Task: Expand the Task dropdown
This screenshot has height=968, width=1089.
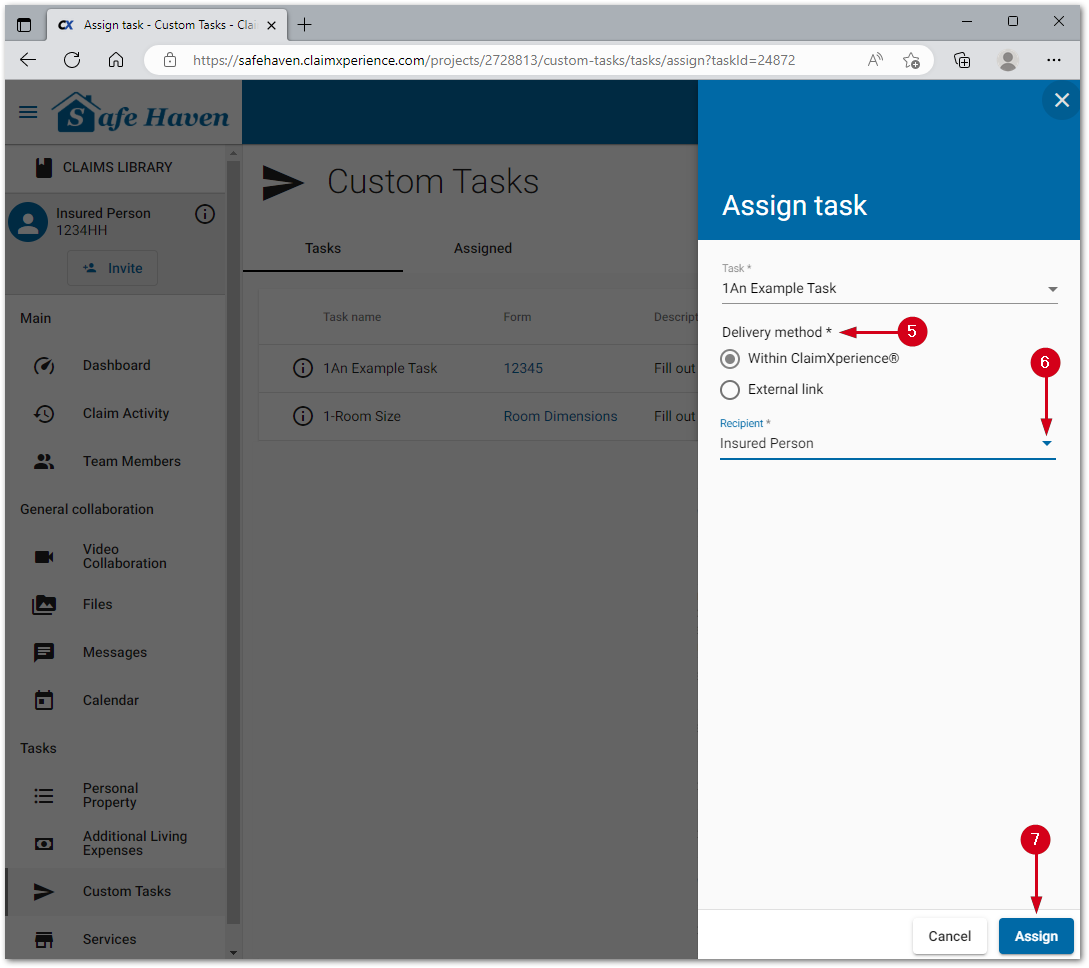Action: [x=1052, y=290]
